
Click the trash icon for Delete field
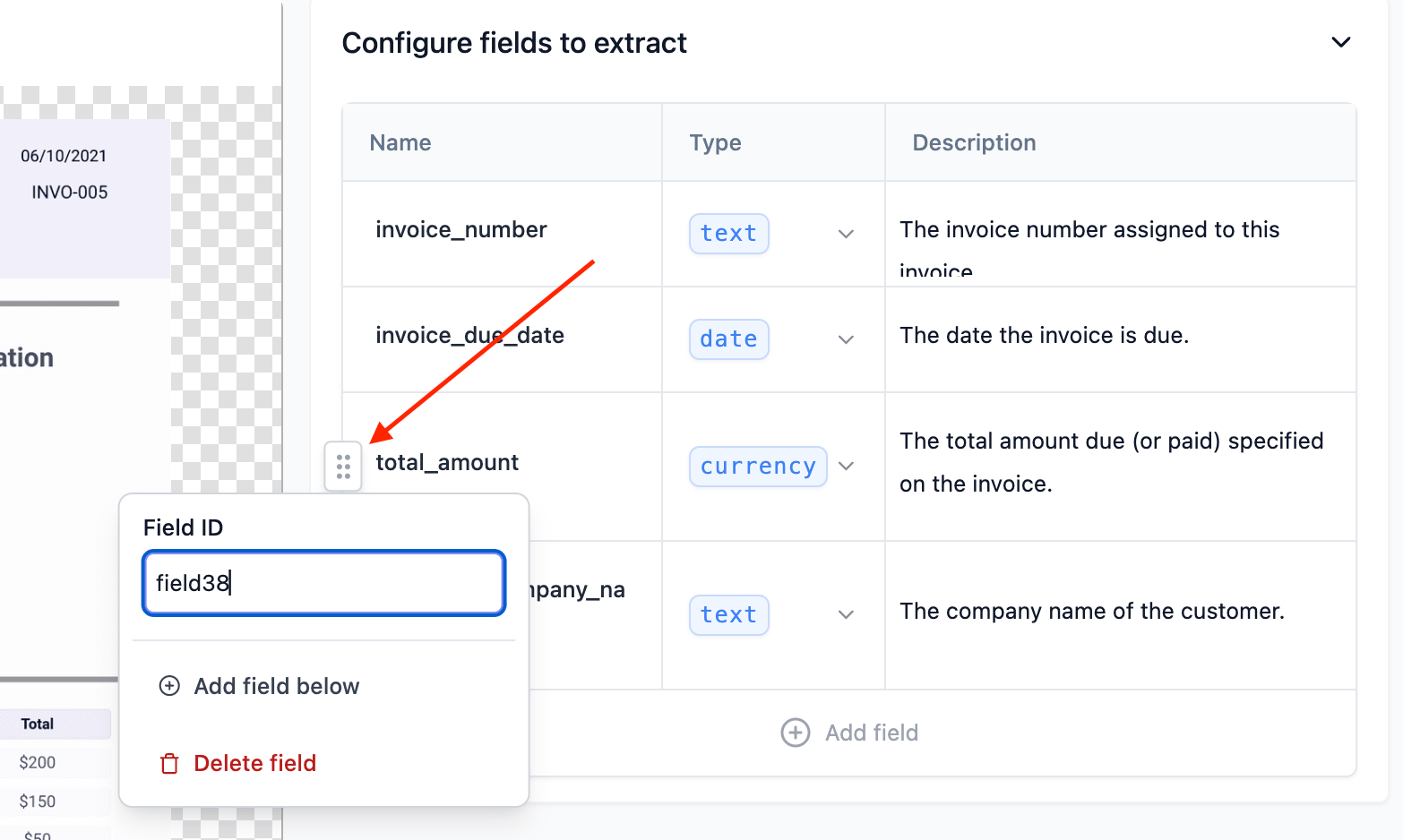click(x=169, y=764)
